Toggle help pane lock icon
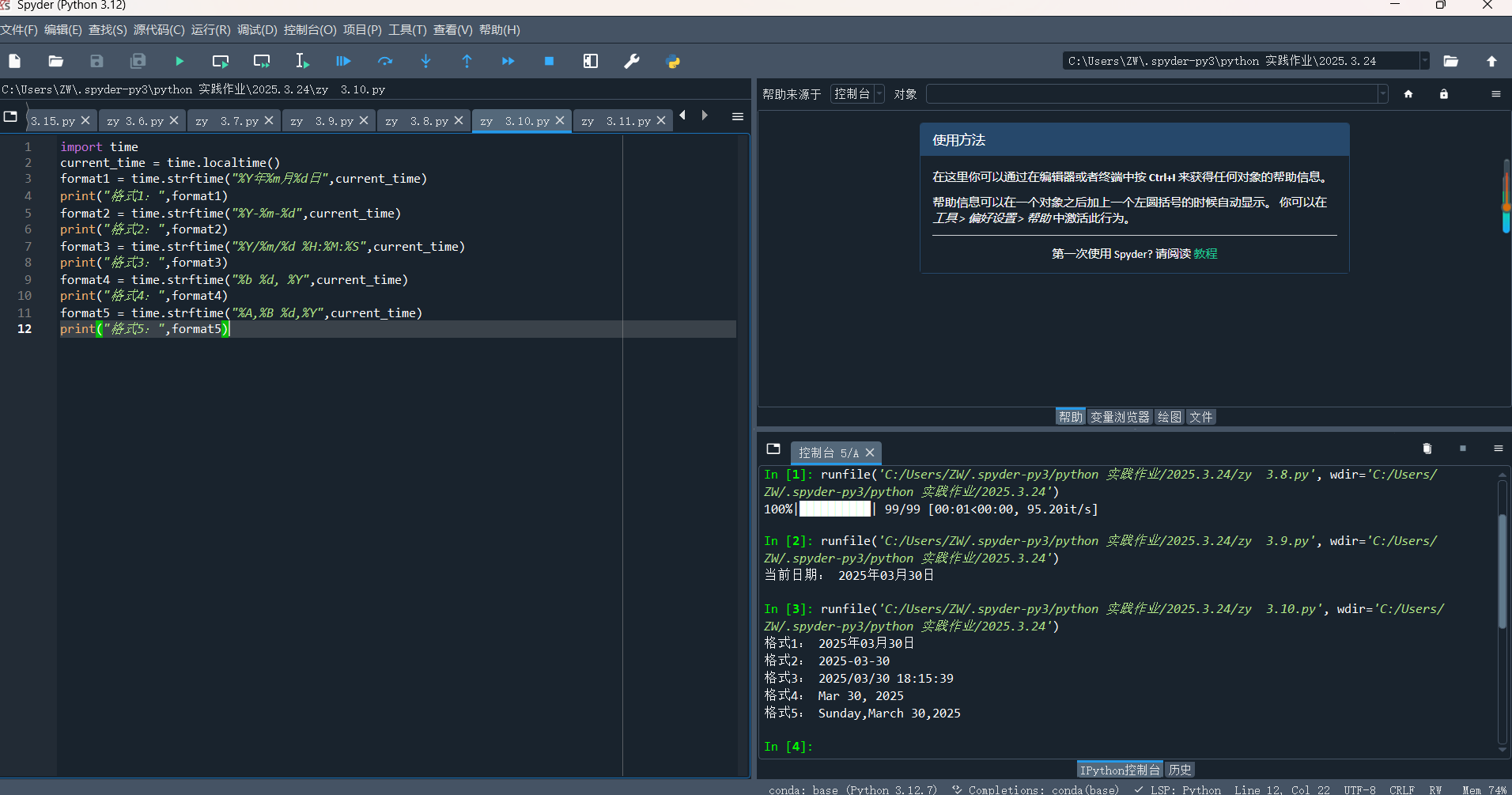The height and width of the screenshot is (795, 1512). click(1444, 94)
